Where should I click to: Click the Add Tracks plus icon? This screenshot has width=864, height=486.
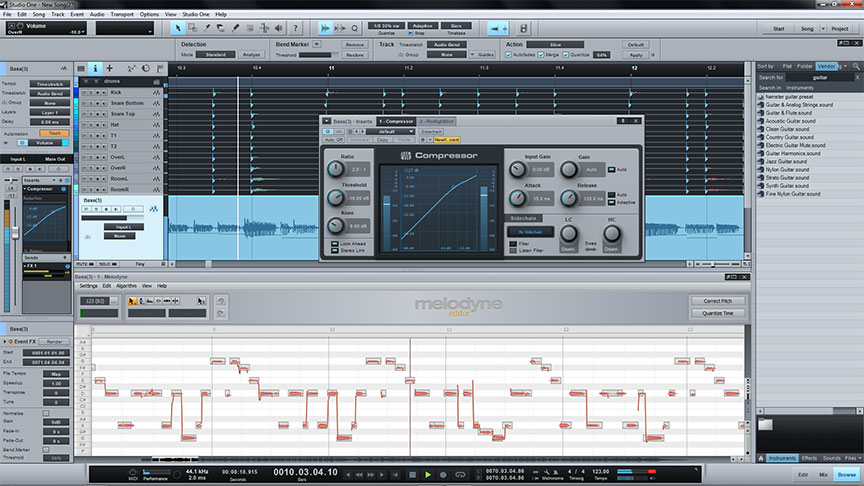pyautogui.click(x=109, y=68)
